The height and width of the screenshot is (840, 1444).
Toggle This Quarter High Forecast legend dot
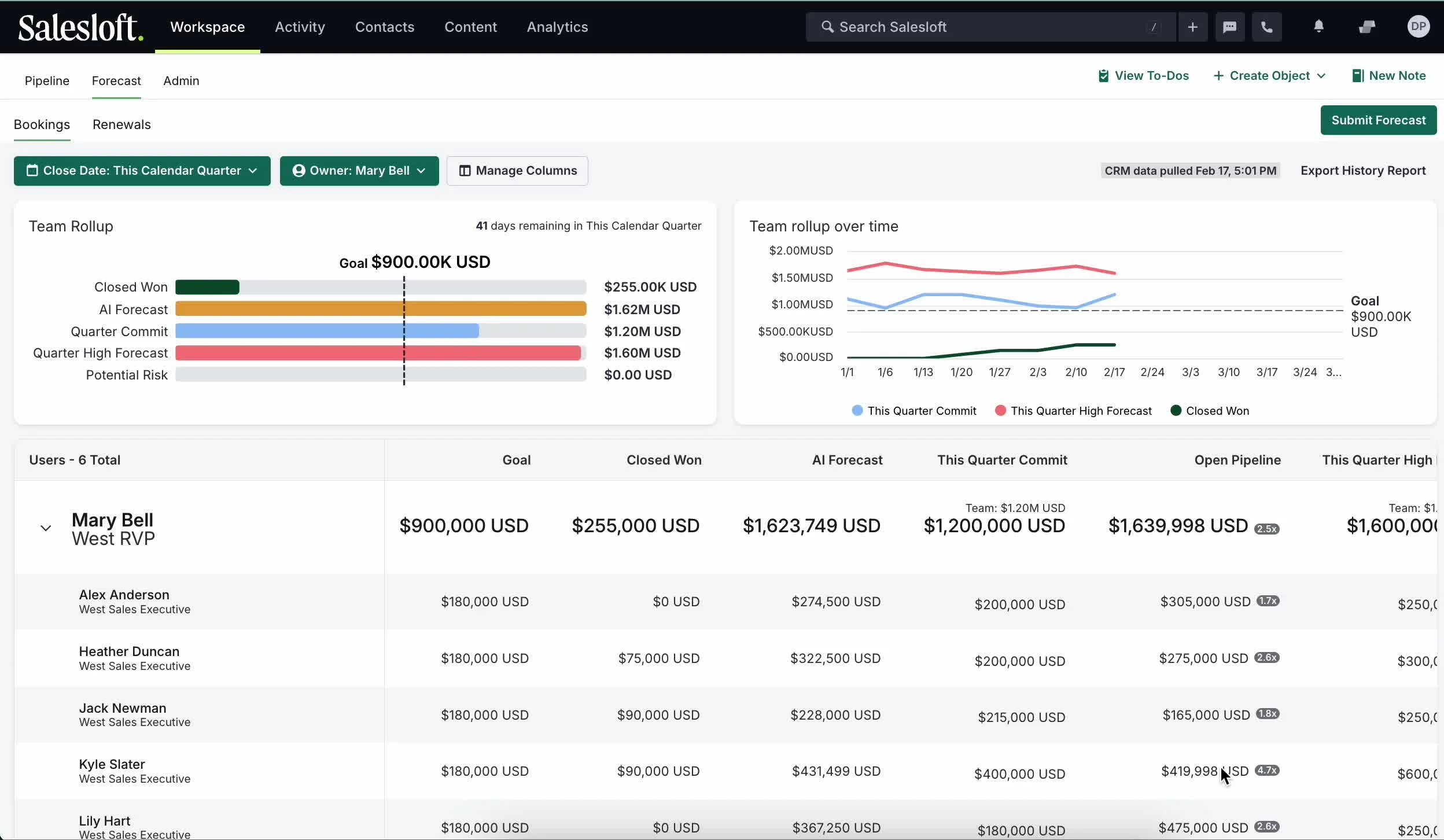1000,410
